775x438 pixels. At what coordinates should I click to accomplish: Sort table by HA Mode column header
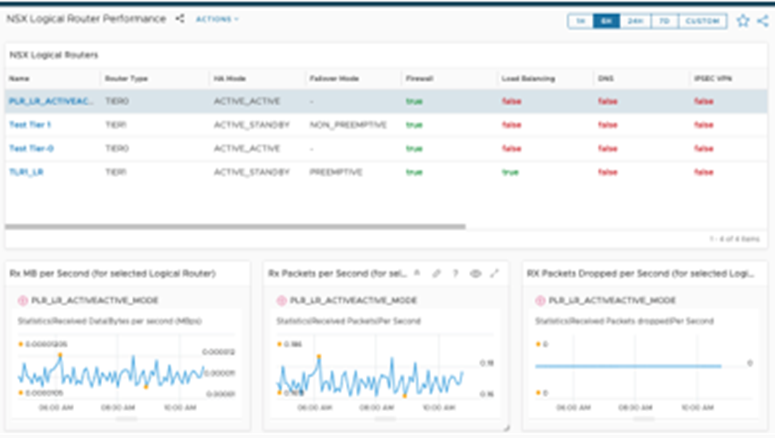[229, 78]
